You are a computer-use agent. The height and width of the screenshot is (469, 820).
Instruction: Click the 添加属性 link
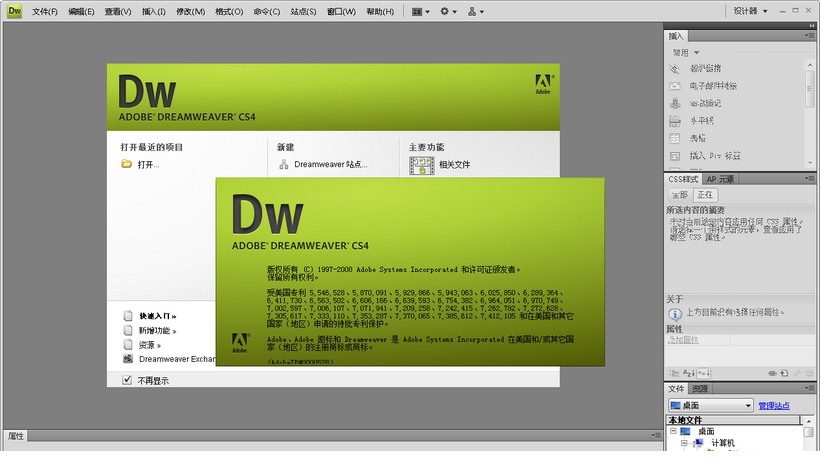click(683, 340)
